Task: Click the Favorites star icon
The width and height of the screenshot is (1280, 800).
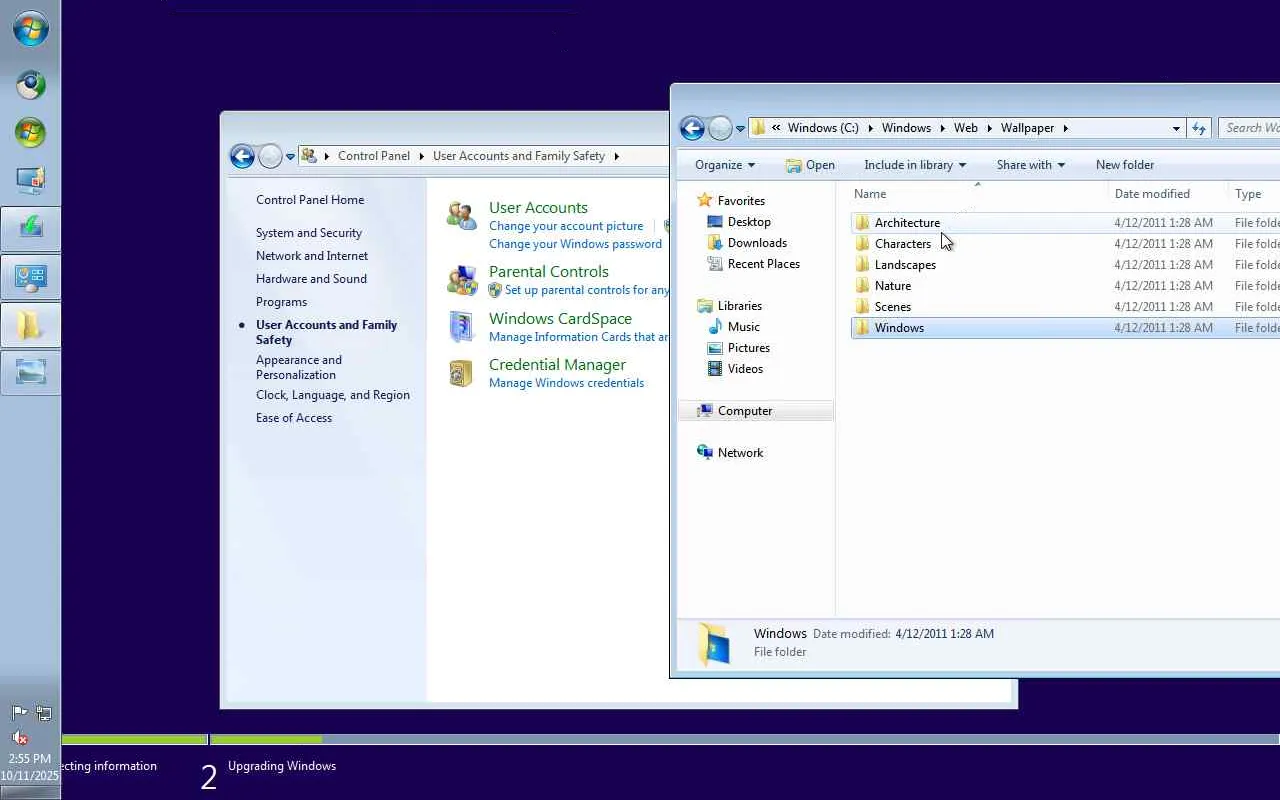Action: point(705,200)
